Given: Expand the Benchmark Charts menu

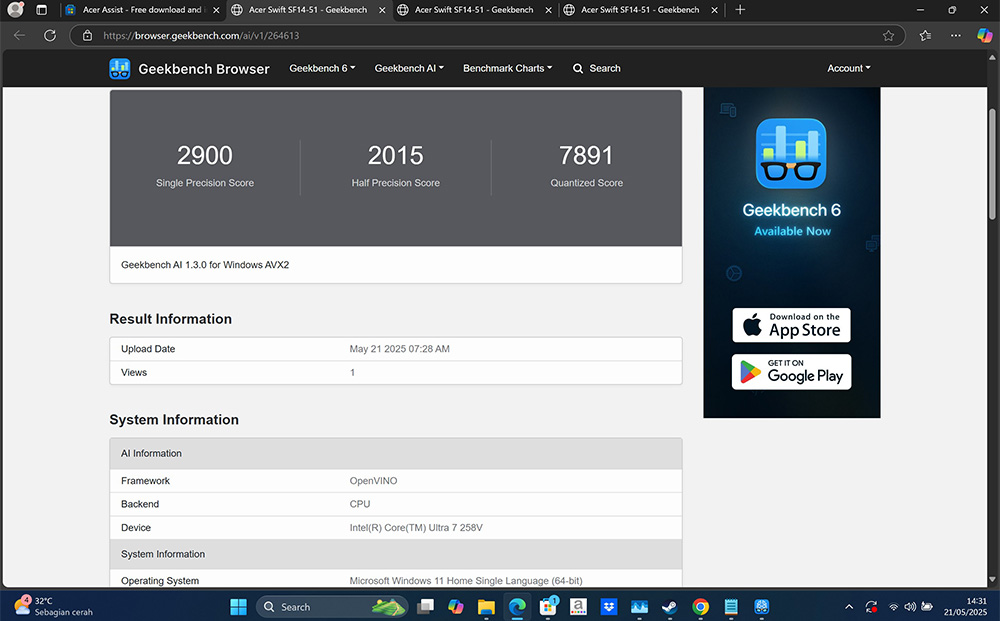Looking at the screenshot, I should pos(508,68).
